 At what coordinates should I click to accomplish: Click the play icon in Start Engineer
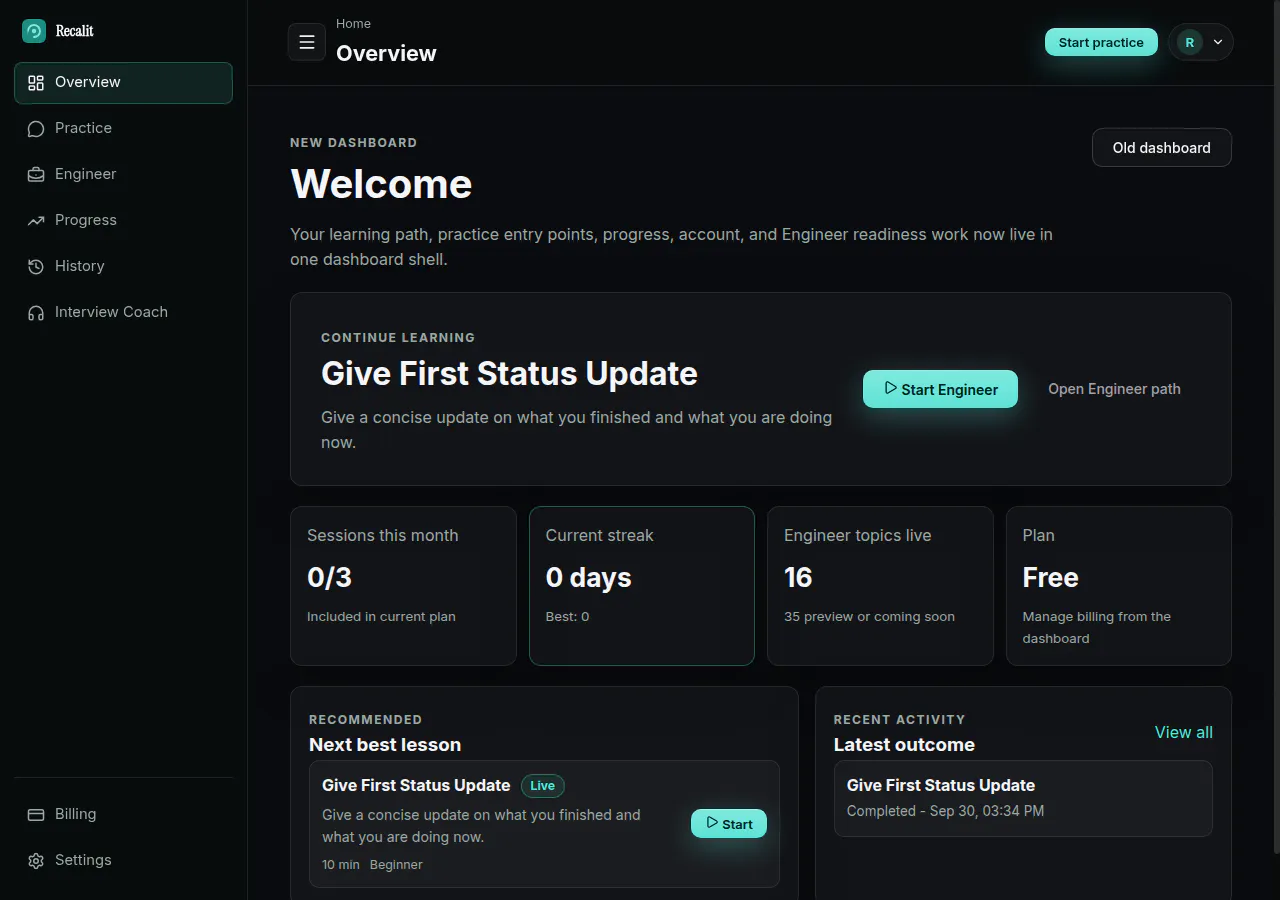pos(890,388)
